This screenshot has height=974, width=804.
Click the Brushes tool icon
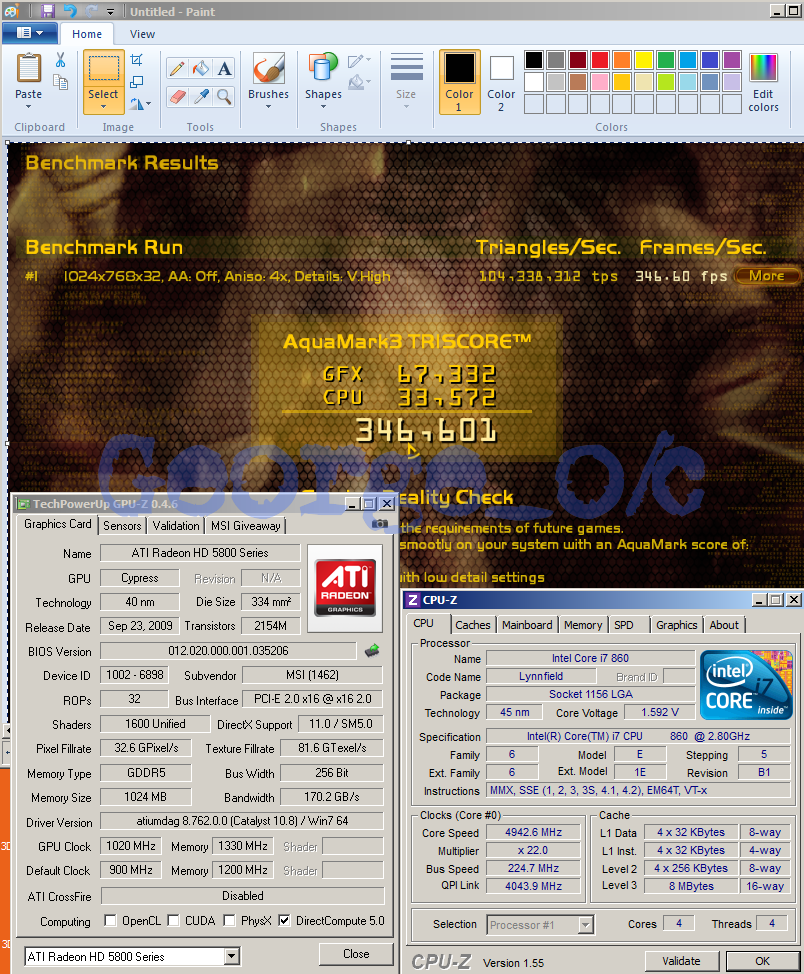coord(268,68)
